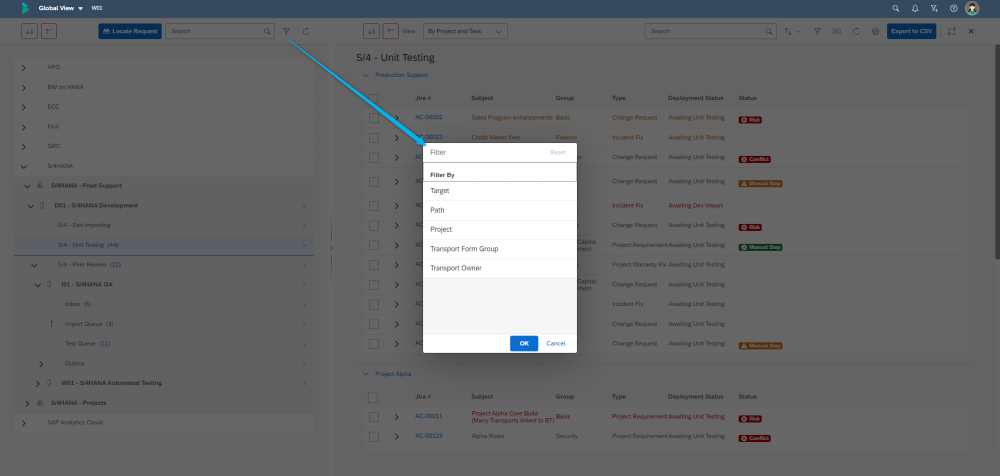Expand the APO tree node
Viewport: 1000px width, 476px height.
(x=24, y=68)
